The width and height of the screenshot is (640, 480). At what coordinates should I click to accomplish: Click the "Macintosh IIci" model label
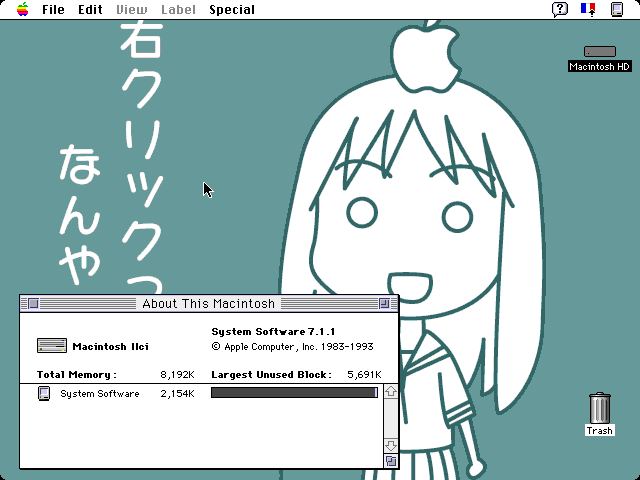click(111, 347)
